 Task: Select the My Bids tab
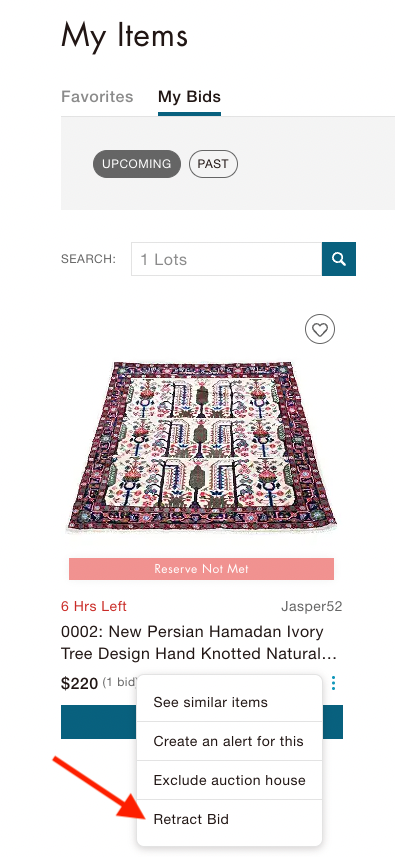click(190, 97)
